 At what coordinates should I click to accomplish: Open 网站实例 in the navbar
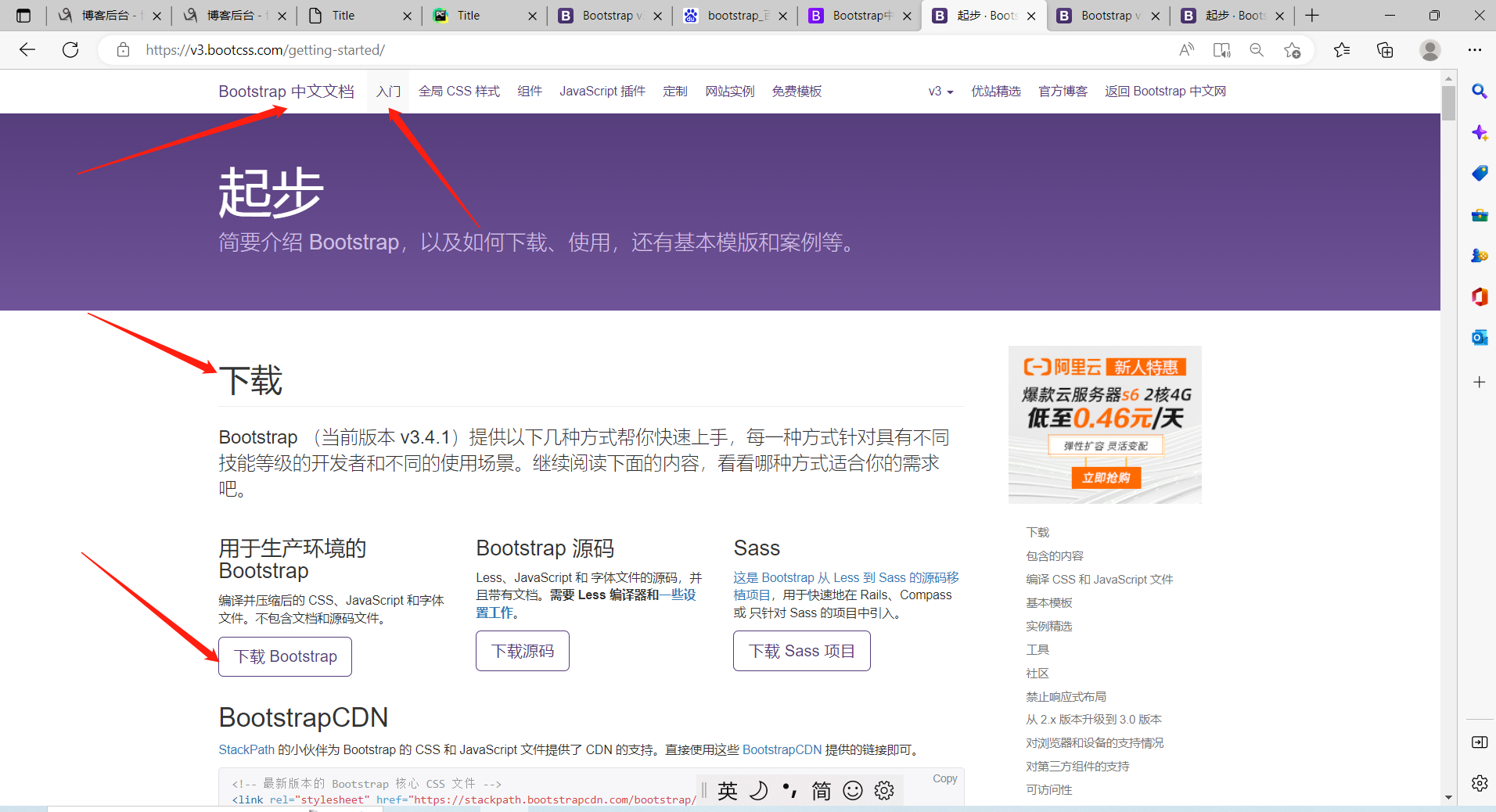pos(730,92)
